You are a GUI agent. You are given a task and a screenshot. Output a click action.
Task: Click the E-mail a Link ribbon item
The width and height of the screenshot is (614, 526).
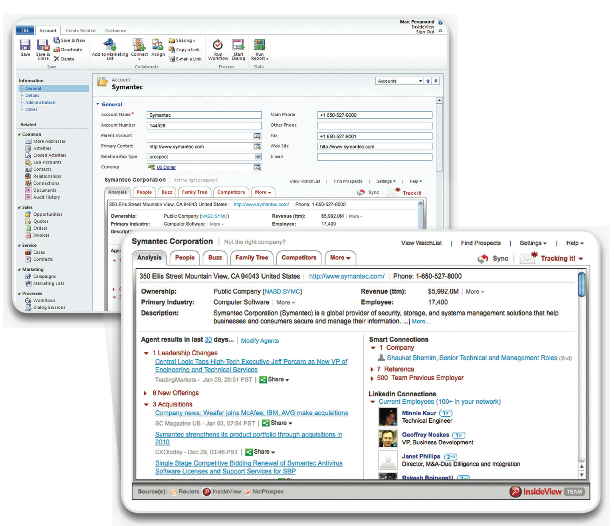[x=186, y=59]
